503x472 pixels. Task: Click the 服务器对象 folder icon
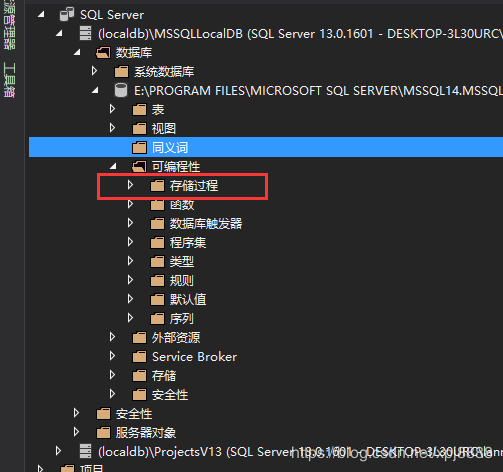tap(103, 433)
